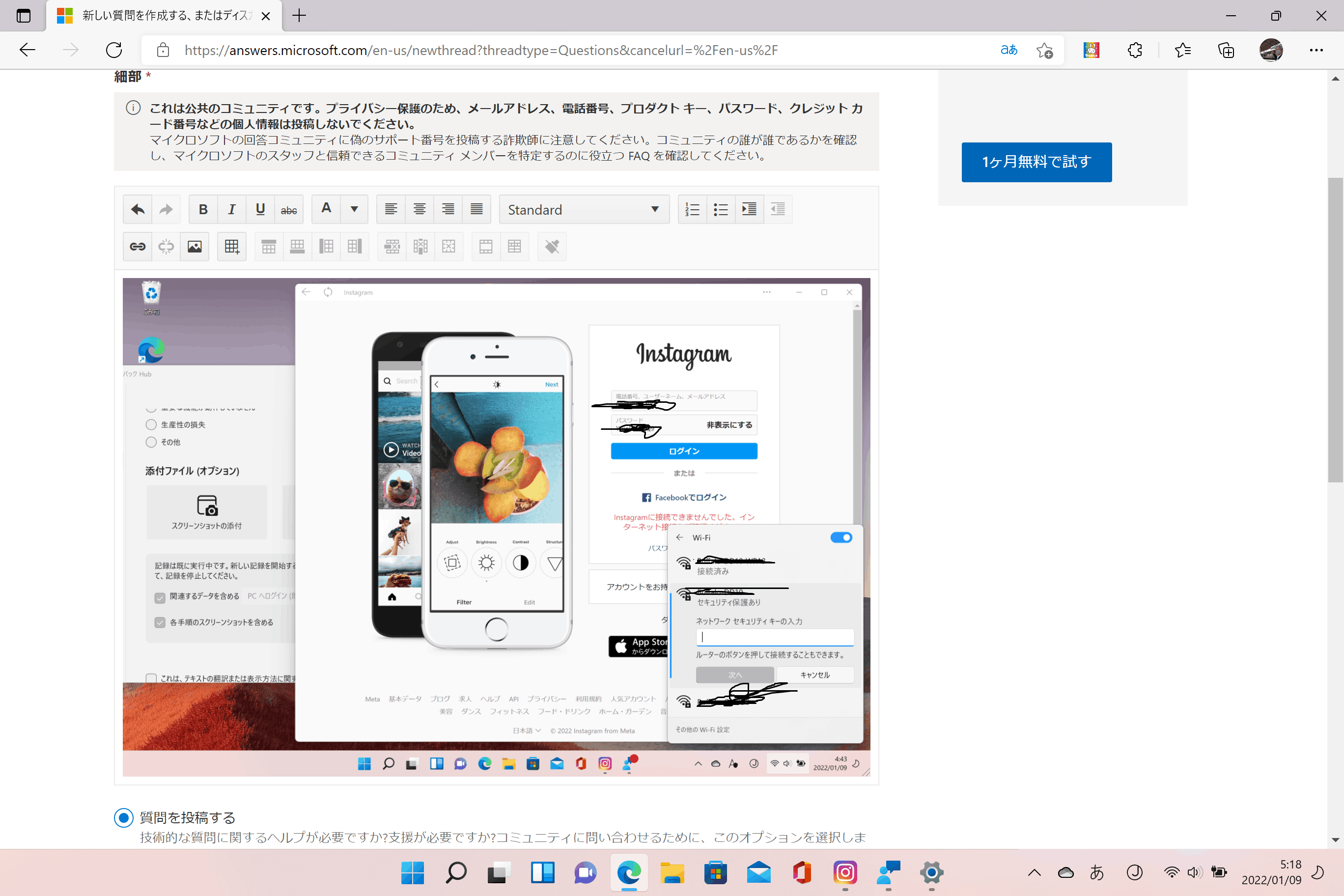Delete the table

(x=448, y=247)
